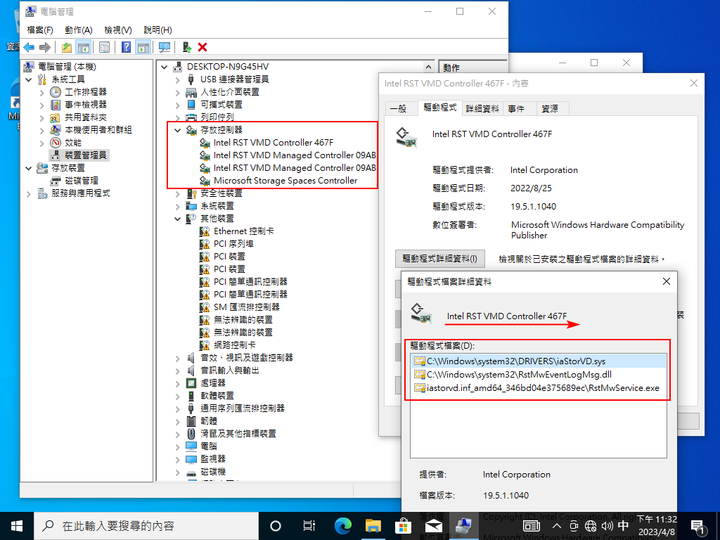The height and width of the screenshot is (540, 720).
Task: Click the 滑鼠及其他指標裝置 icon
Action: [x=191, y=433]
